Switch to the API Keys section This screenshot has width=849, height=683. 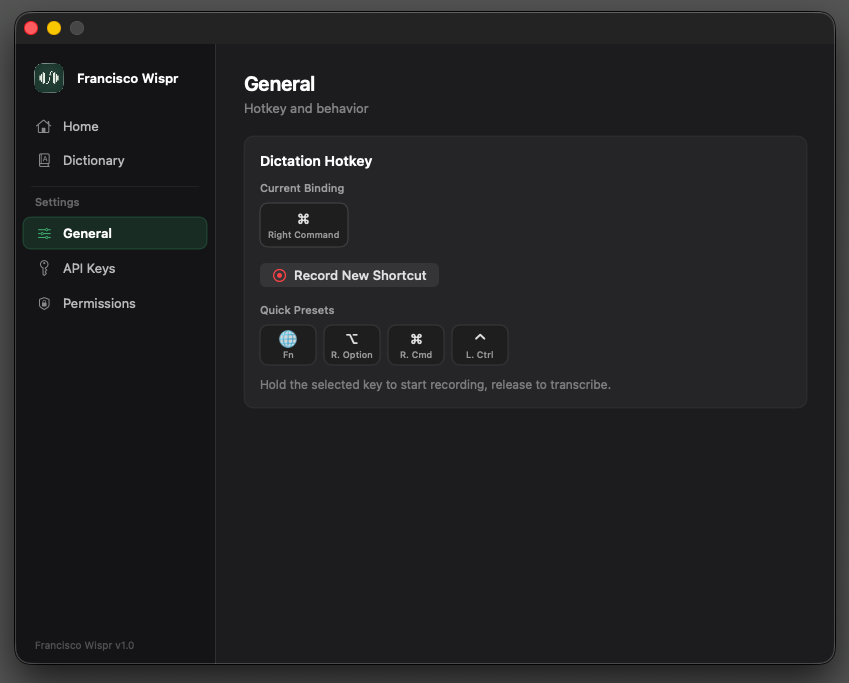click(x=89, y=268)
